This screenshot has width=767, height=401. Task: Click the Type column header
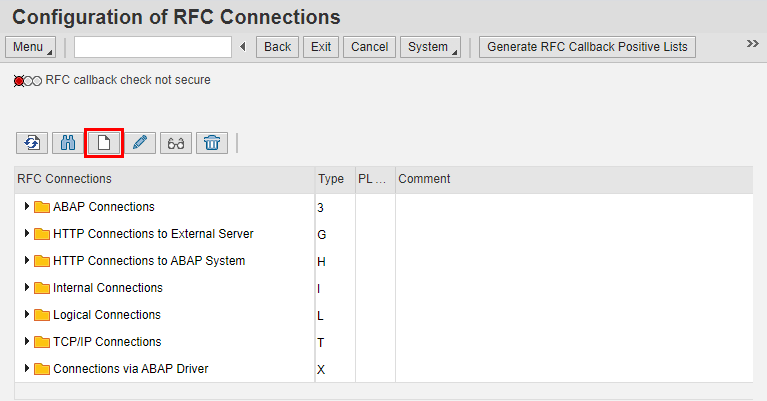coord(331,179)
